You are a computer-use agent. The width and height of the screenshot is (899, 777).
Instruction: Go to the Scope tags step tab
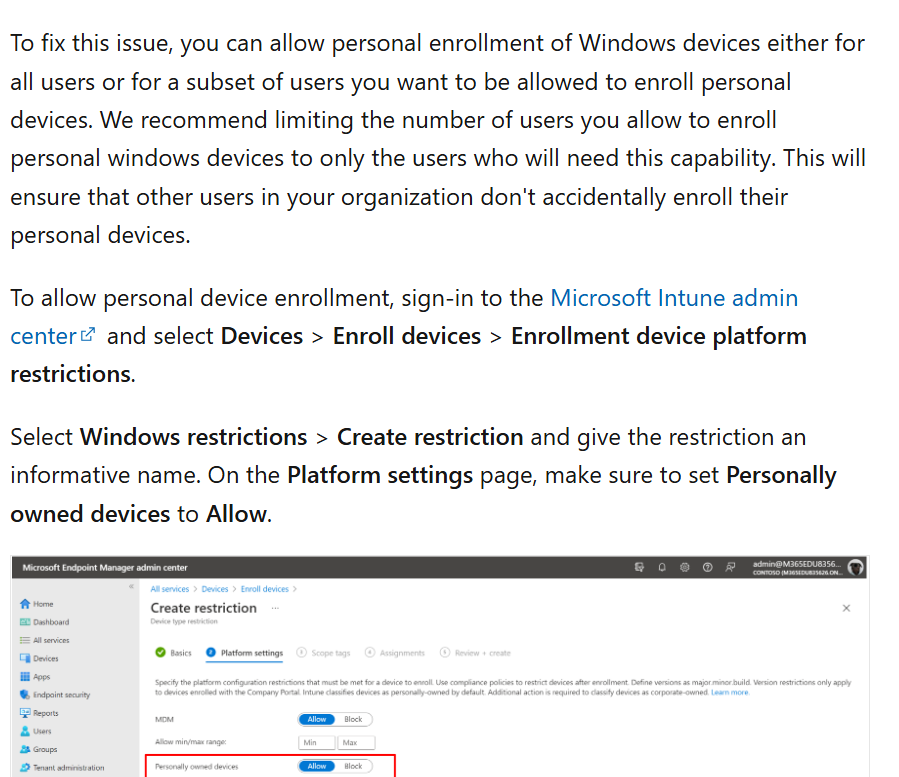click(x=323, y=653)
